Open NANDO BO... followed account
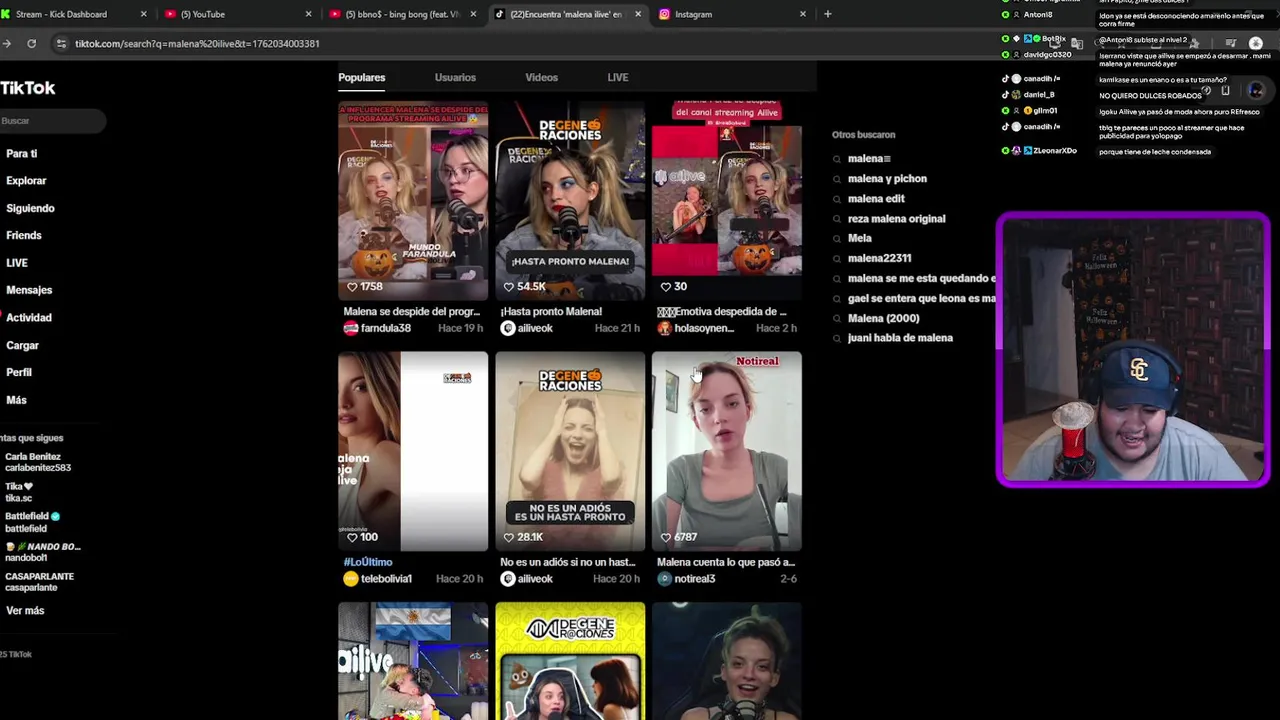Screen dimensions: 1280x720 coord(43,552)
